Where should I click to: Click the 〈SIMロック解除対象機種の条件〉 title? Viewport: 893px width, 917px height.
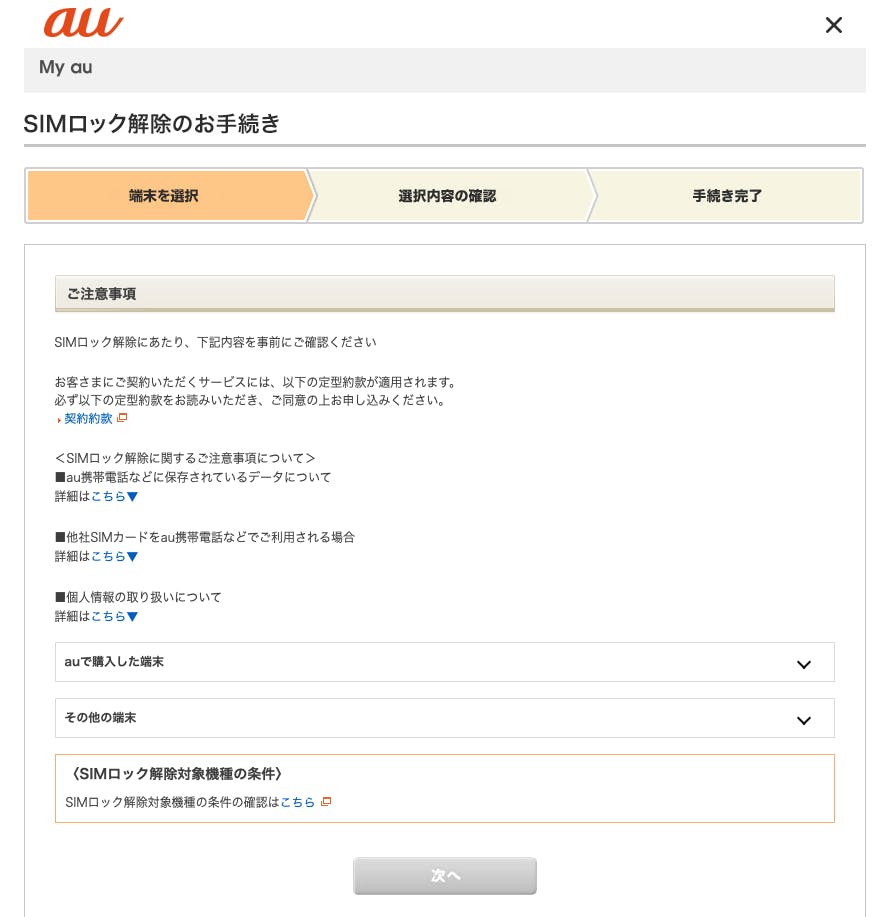pos(176,774)
